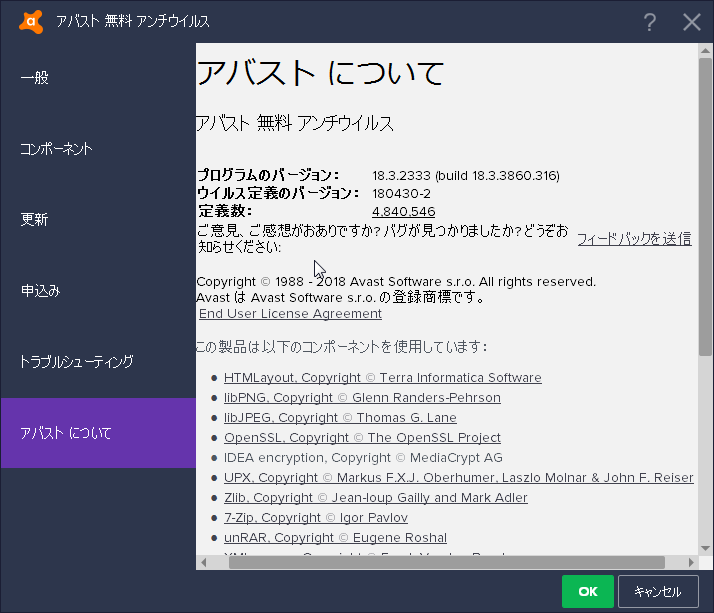Click program version 18.3.2333 text

[x=466, y=176]
